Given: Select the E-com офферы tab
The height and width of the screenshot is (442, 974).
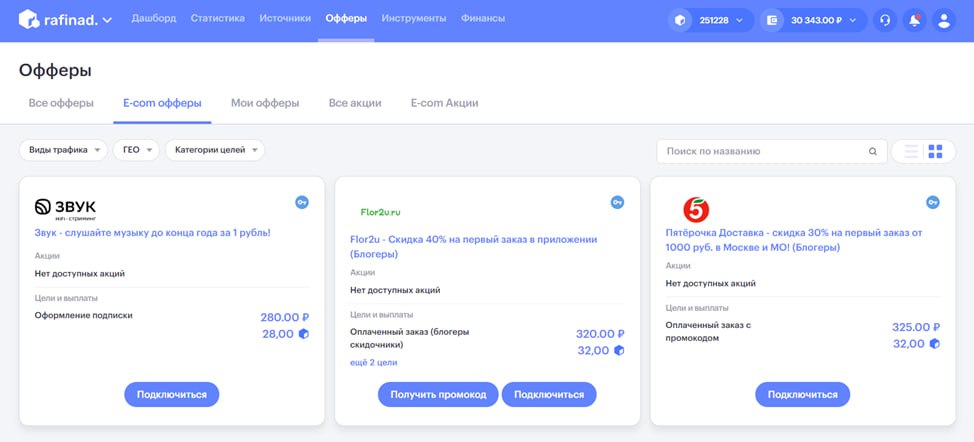Looking at the screenshot, I should [162, 103].
